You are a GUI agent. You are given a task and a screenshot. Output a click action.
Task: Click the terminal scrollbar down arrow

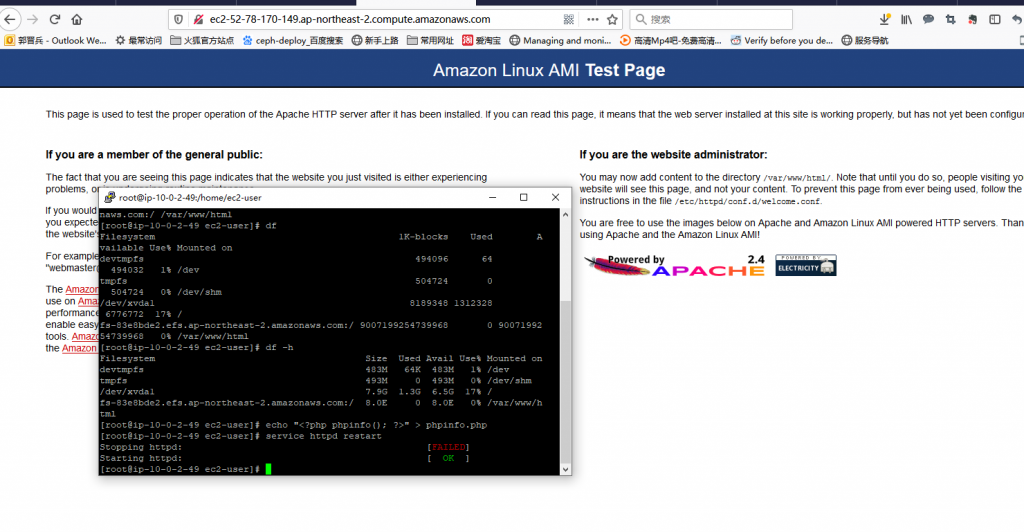(566, 469)
